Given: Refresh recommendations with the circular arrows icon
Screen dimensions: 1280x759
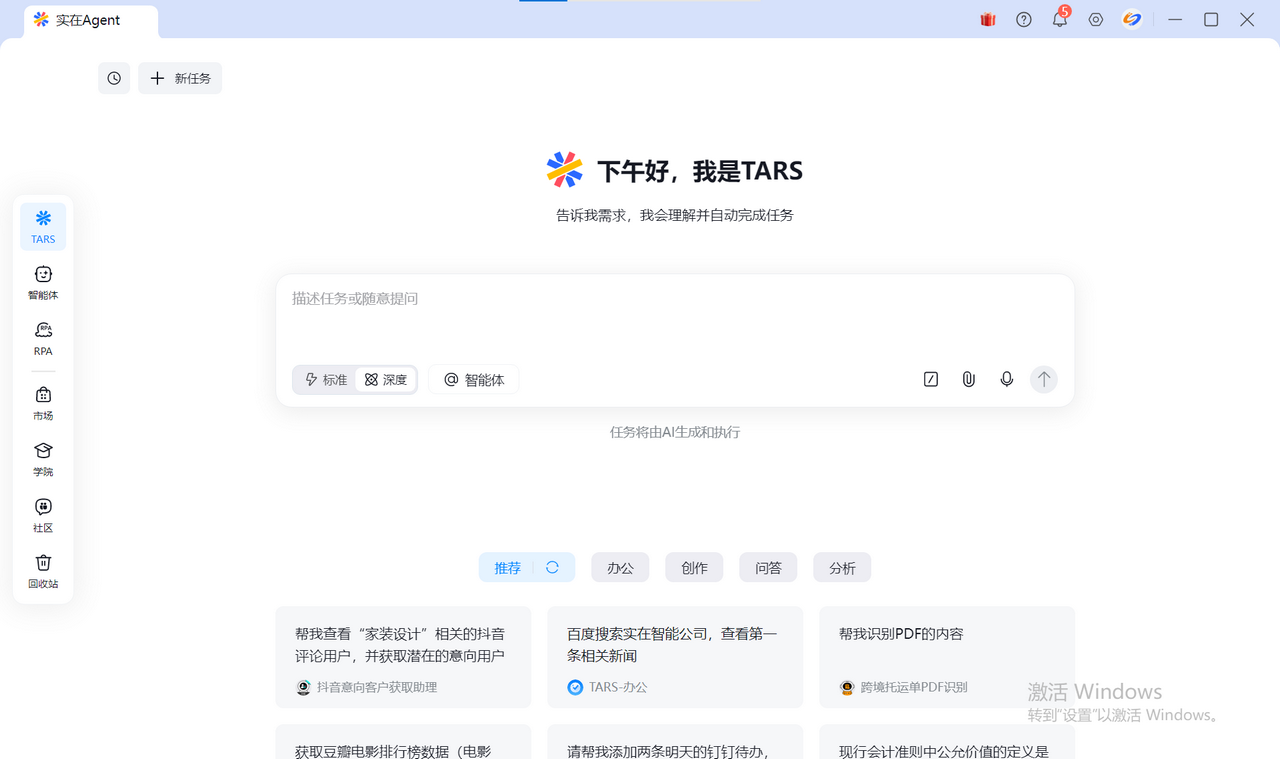Looking at the screenshot, I should [552, 567].
